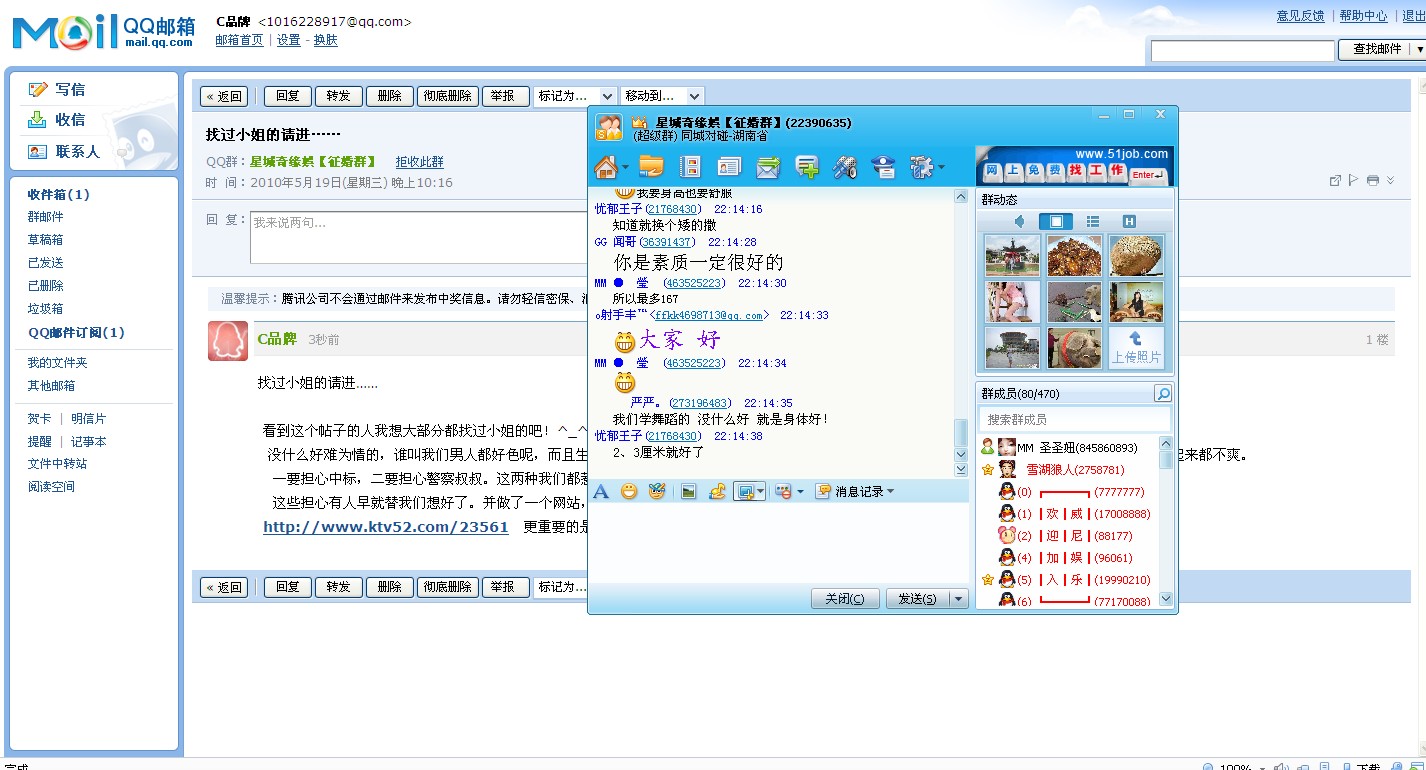Click the top 转发 forward button
Screen dimensions: 1426x770
pos(339,96)
